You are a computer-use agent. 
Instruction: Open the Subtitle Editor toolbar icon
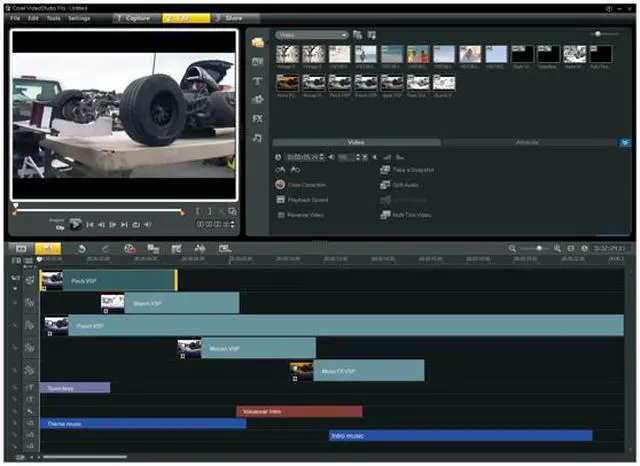pyautogui.click(x=225, y=249)
